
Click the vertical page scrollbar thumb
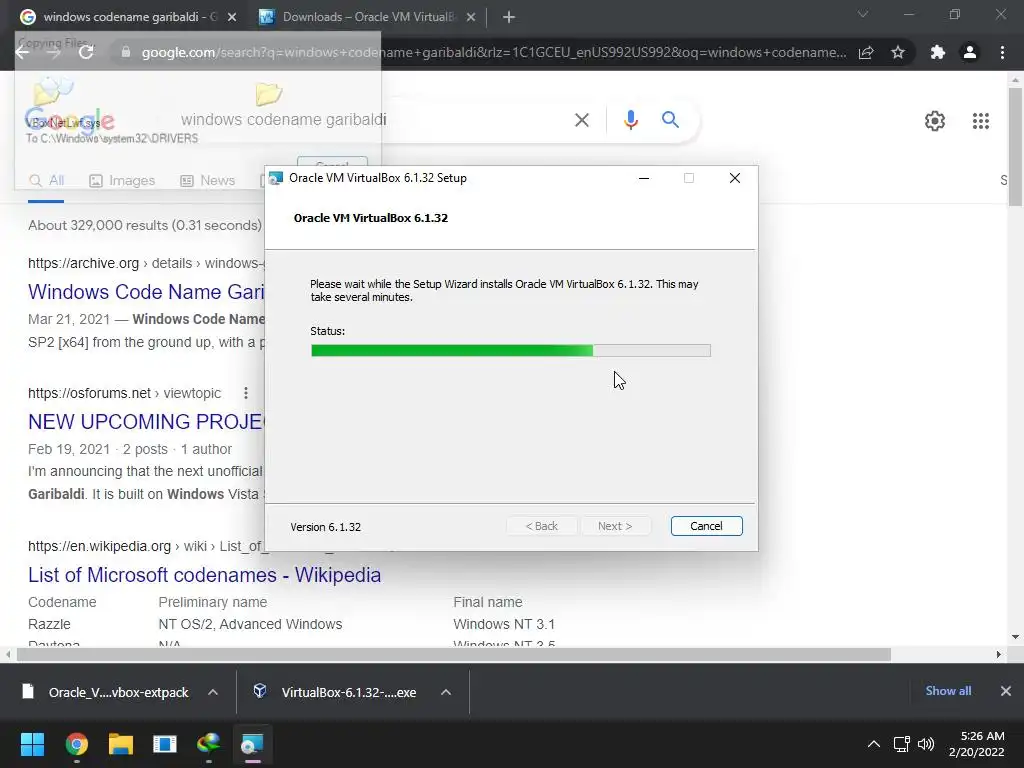pyautogui.click(x=1015, y=146)
